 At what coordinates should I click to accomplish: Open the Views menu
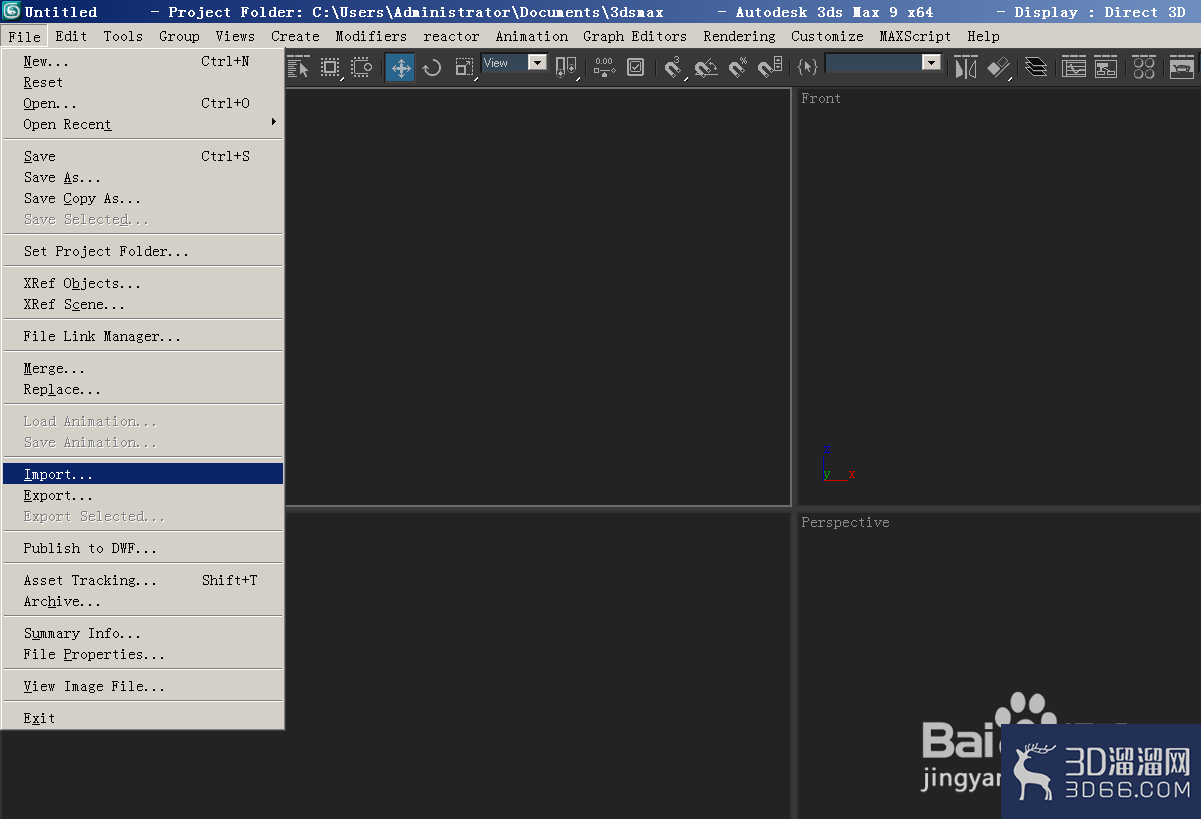click(x=235, y=36)
